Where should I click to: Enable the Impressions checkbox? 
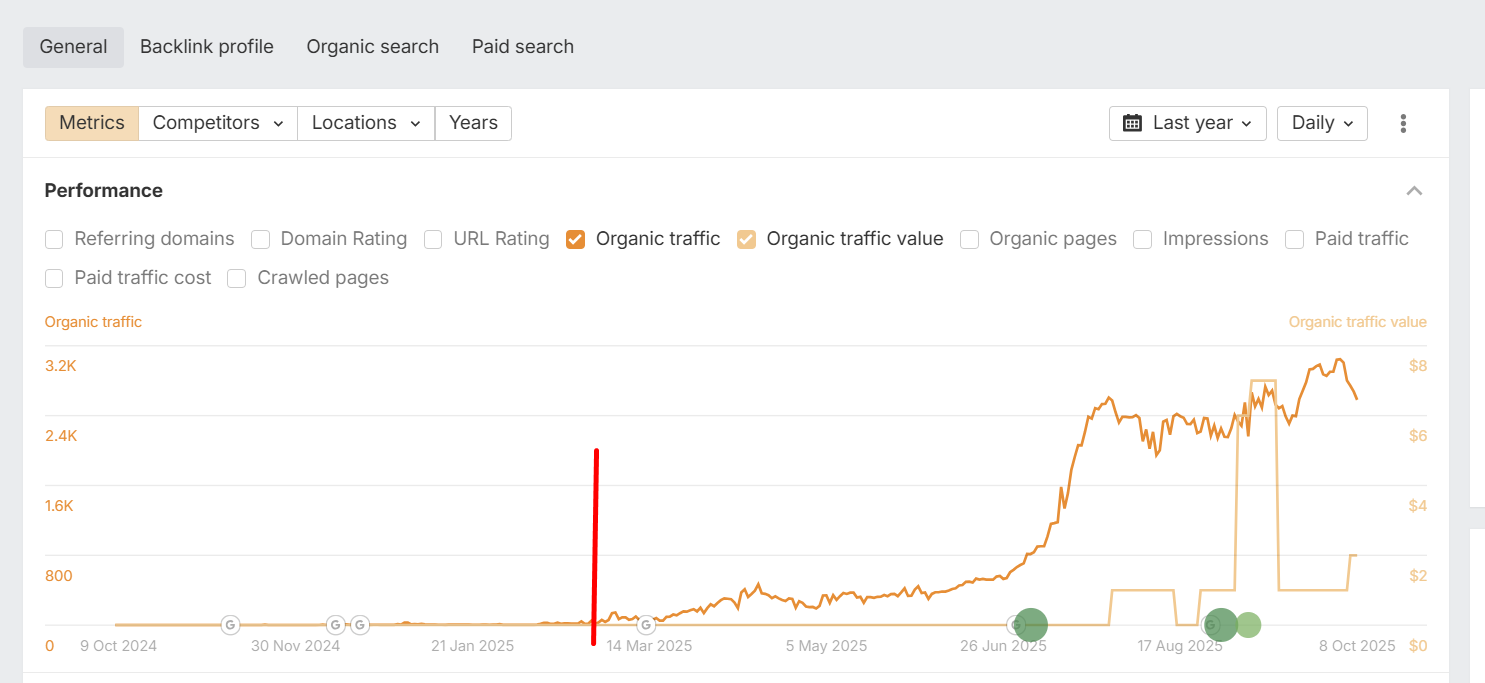[1143, 239]
